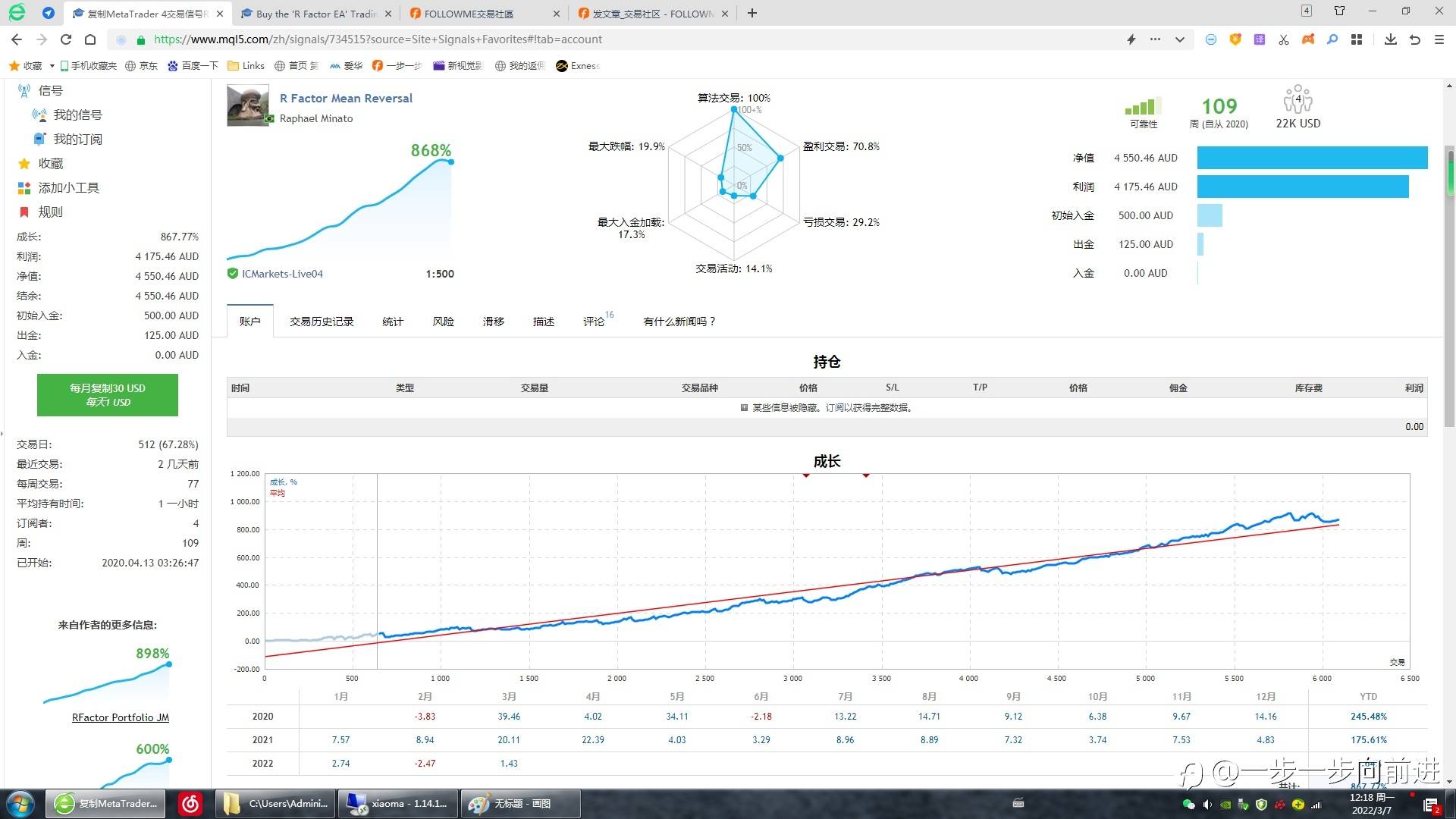1456x819 pixels.
Task: Open the address bar three-dots menu
Action: 1155,39
